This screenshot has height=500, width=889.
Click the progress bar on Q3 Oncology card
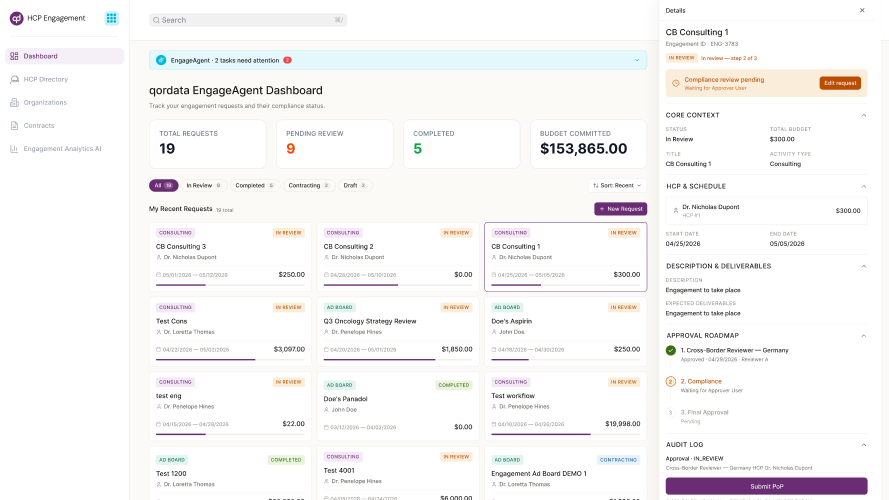(397, 359)
